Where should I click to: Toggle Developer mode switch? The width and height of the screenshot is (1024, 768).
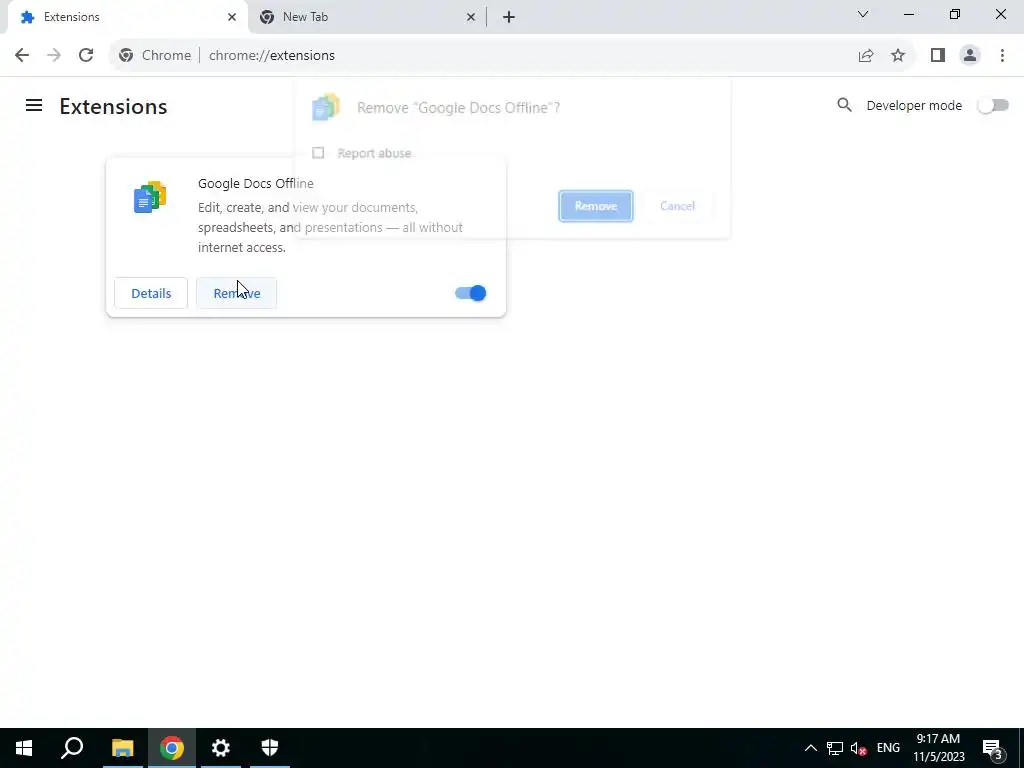click(993, 105)
